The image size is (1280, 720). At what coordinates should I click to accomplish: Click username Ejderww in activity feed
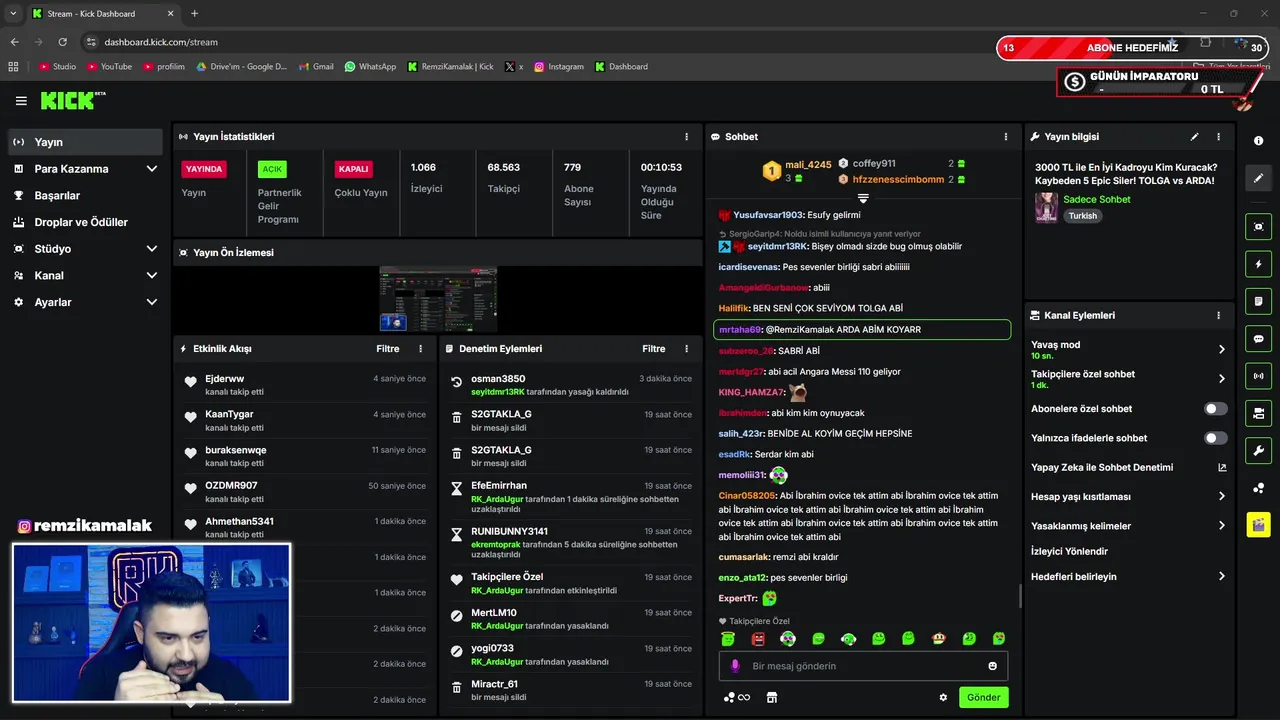[x=224, y=379]
